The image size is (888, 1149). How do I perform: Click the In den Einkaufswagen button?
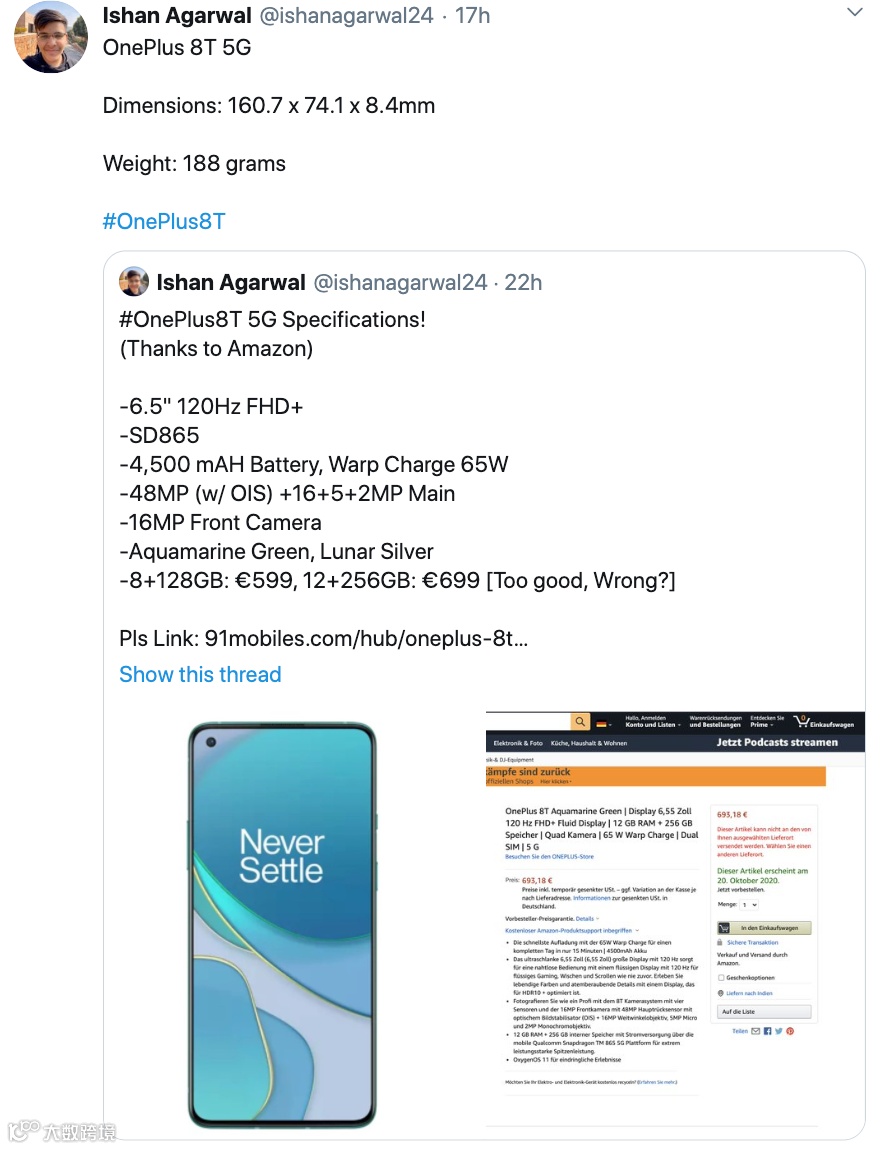pos(763,928)
